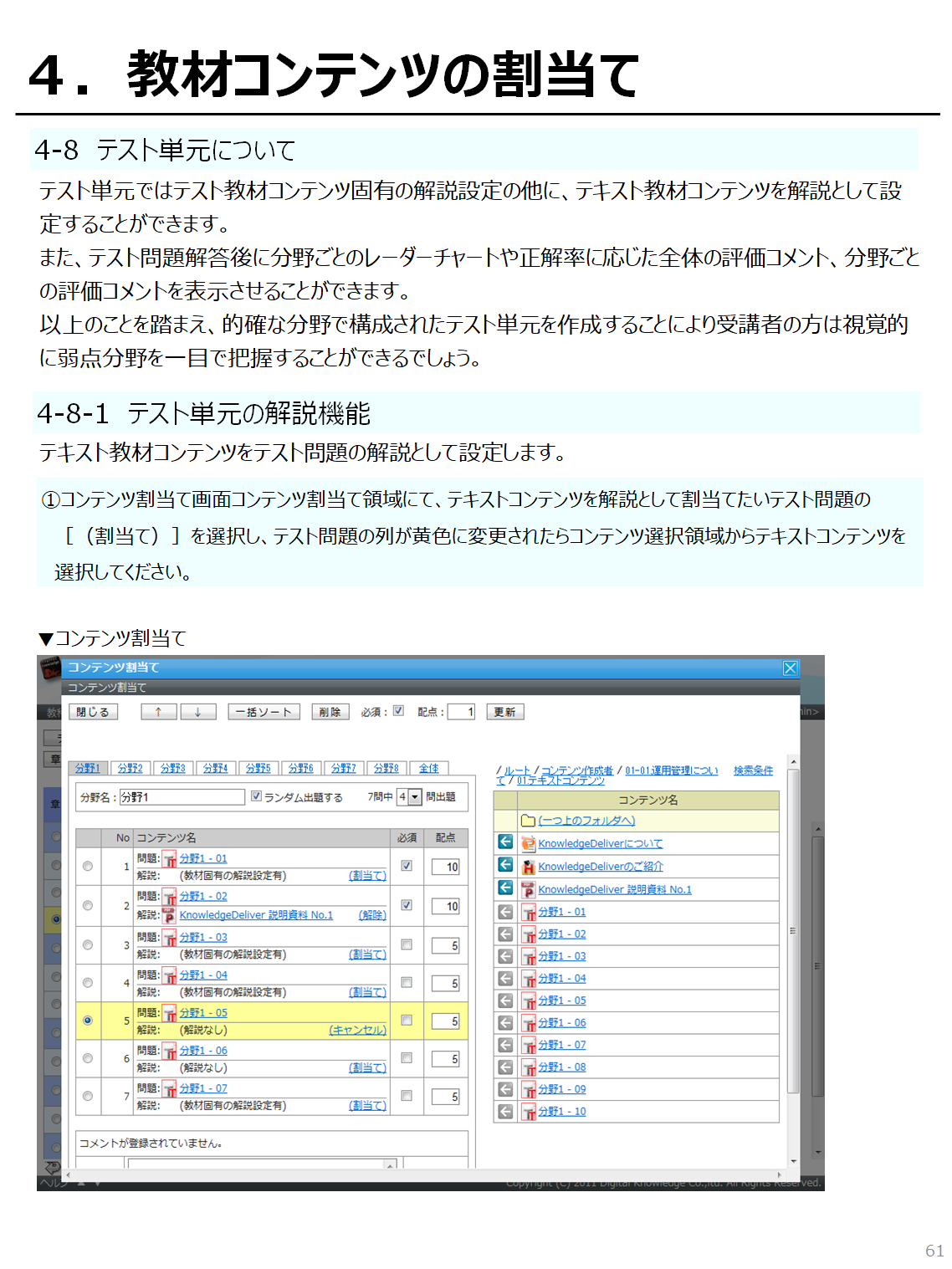The image size is (952, 1269).
Task: Click the 検索条件 link
Action: click(753, 770)
